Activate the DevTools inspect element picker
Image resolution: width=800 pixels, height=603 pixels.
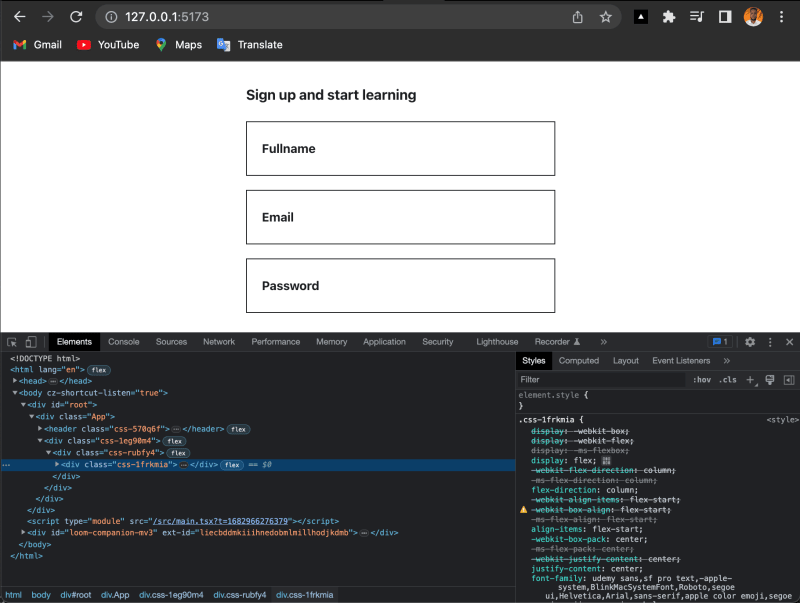pos(12,342)
